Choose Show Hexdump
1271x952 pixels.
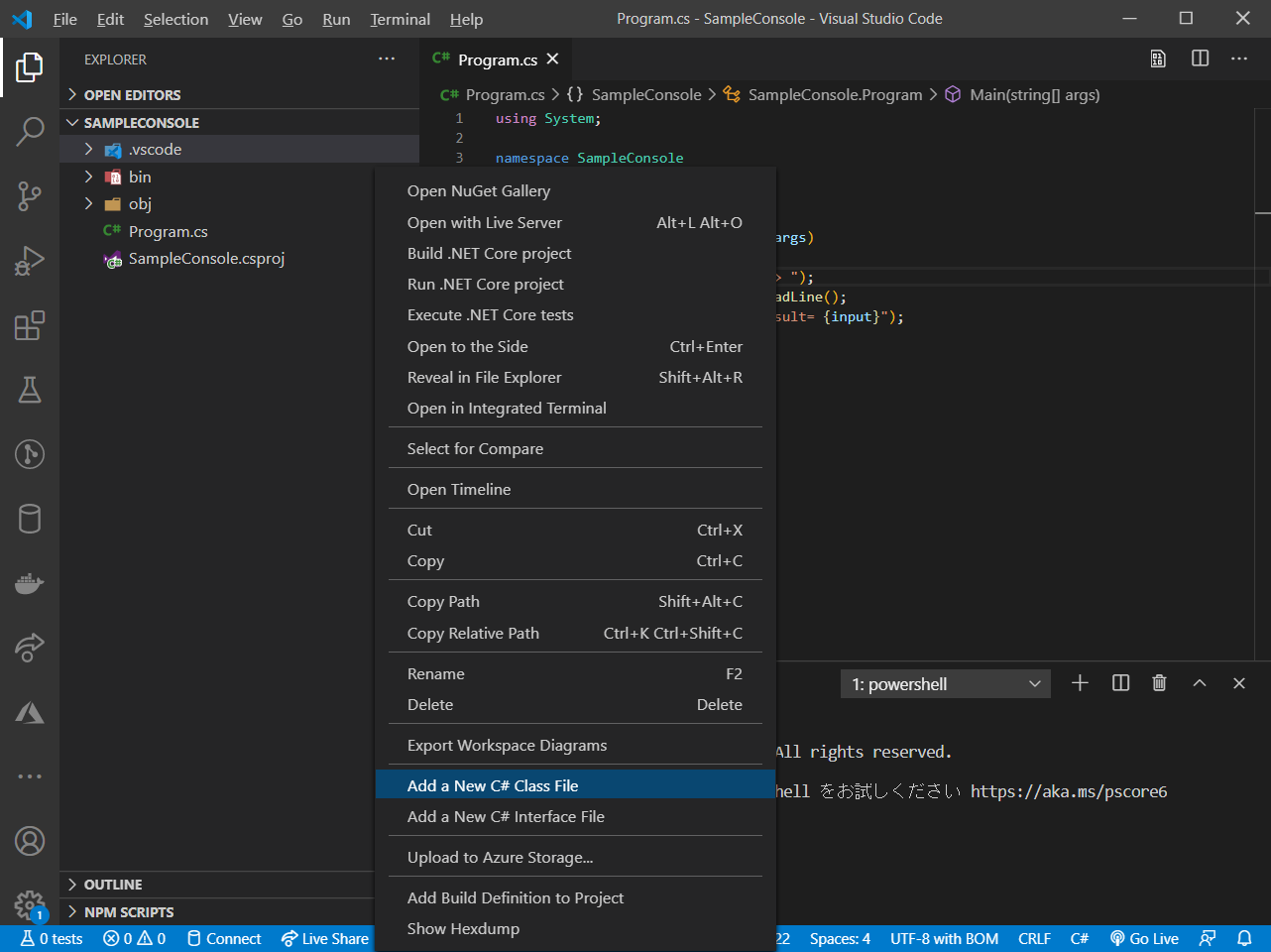(575, 929)
